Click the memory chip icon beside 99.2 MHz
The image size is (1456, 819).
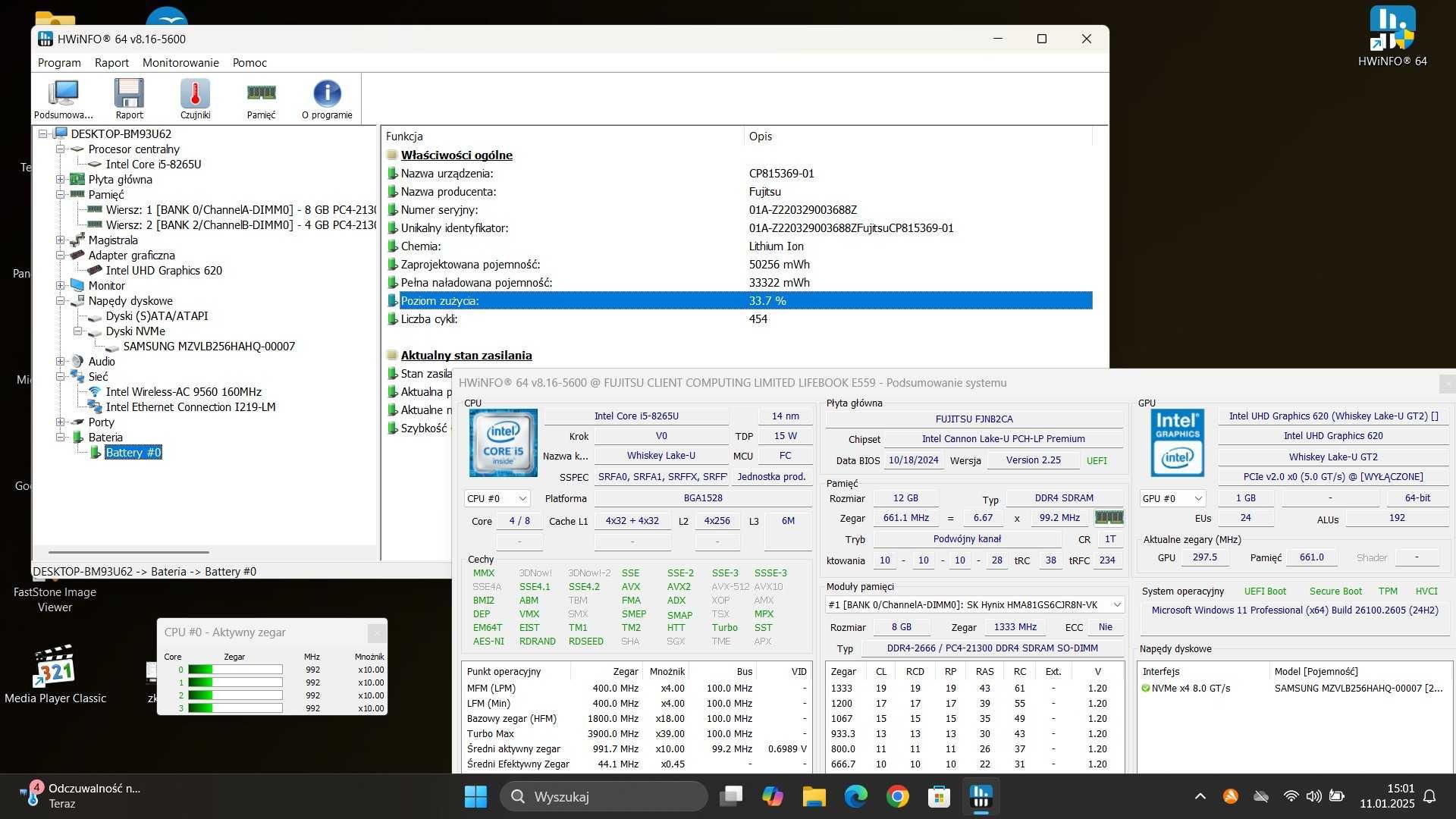click(x=1109, y=518)
